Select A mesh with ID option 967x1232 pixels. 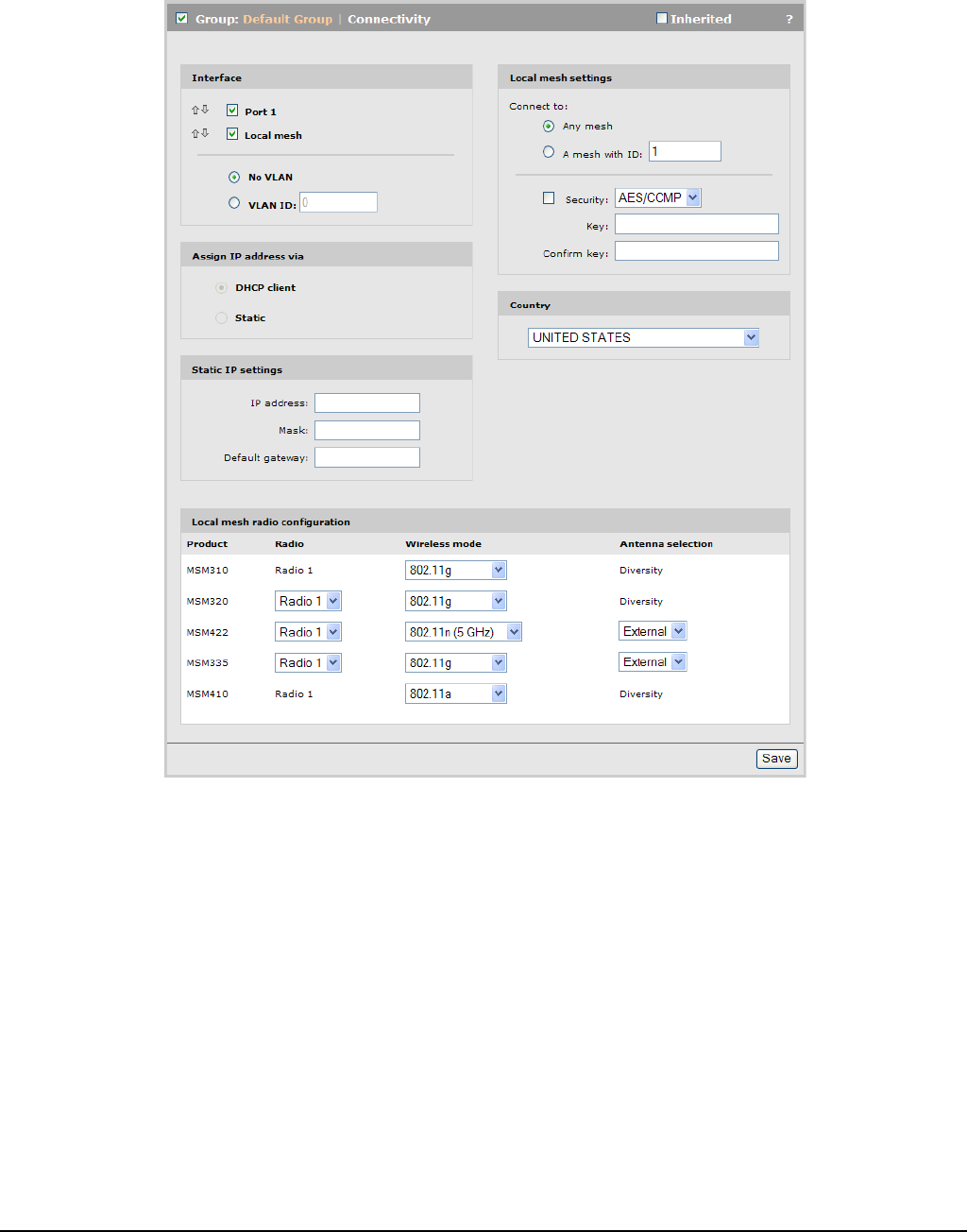pos(549,151)
